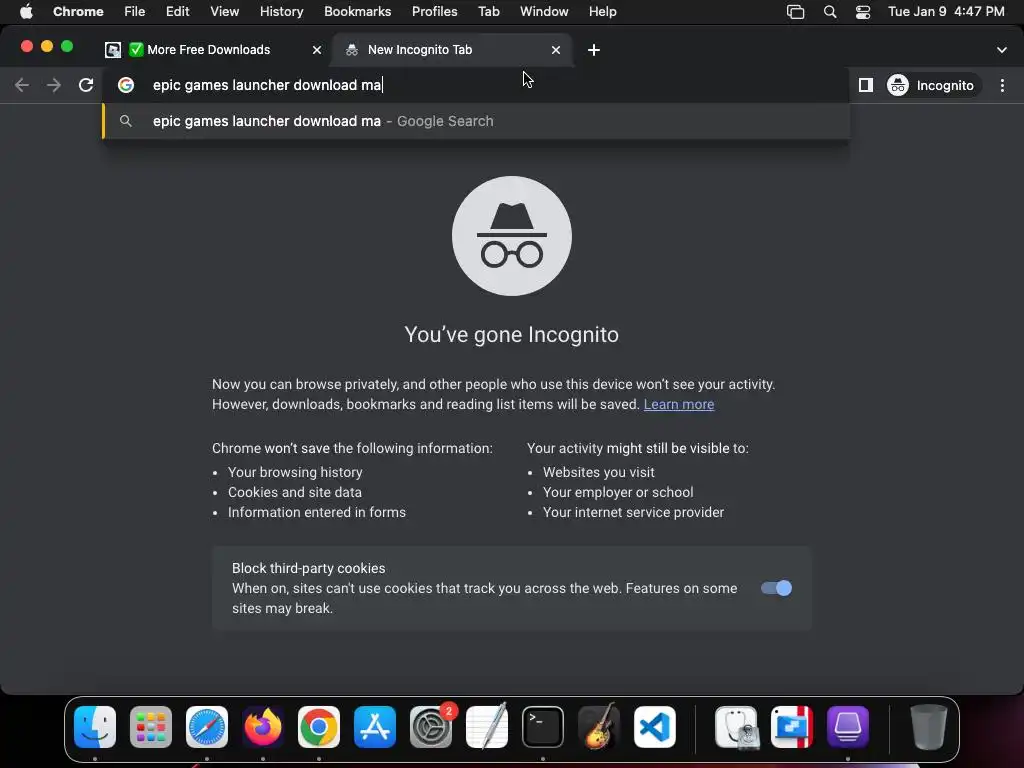Open the Chrome menu in menu bar
Screen dimensions: 1024x768
pyautogui.click(x=78, y=11)
